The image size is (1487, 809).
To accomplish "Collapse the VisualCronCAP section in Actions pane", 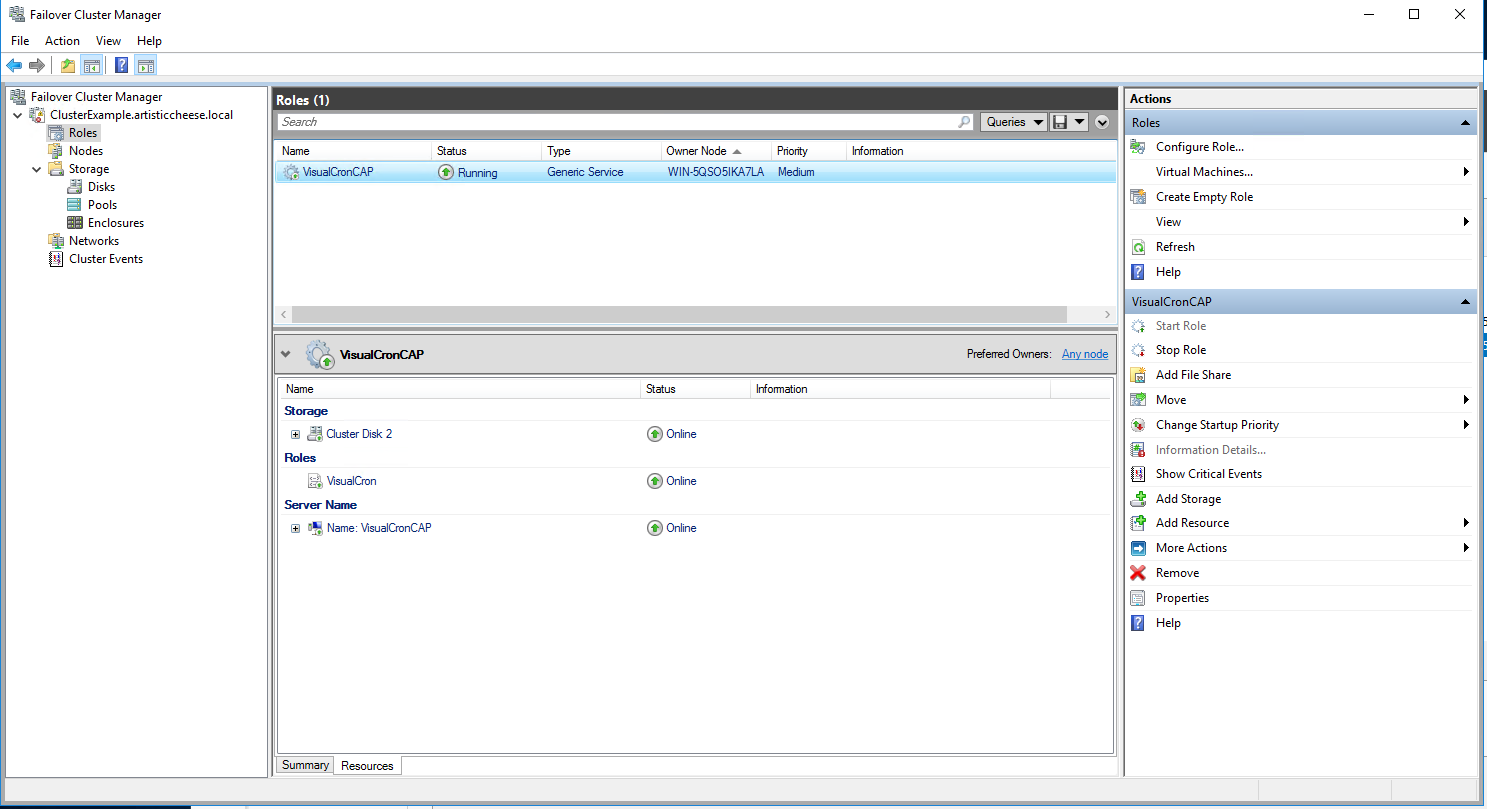I will (x=1465, y=302).
